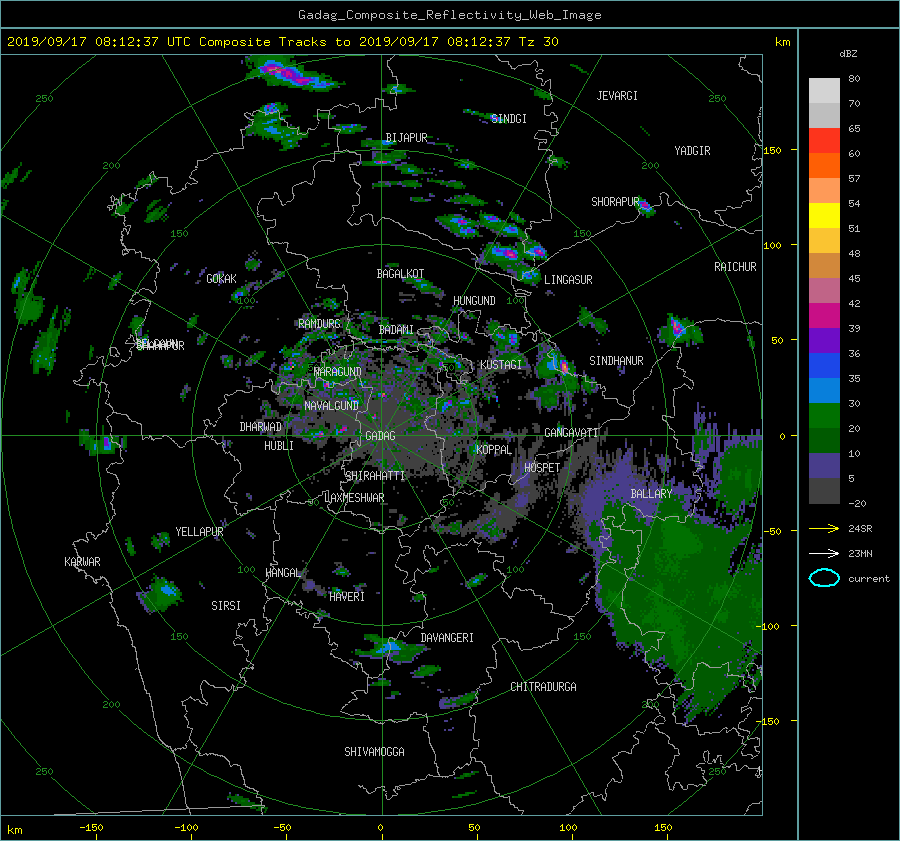Viewport: 900px width, 841px height.
Task: Click the UTC Composite Tracks timestamp header
Action: 282,42
